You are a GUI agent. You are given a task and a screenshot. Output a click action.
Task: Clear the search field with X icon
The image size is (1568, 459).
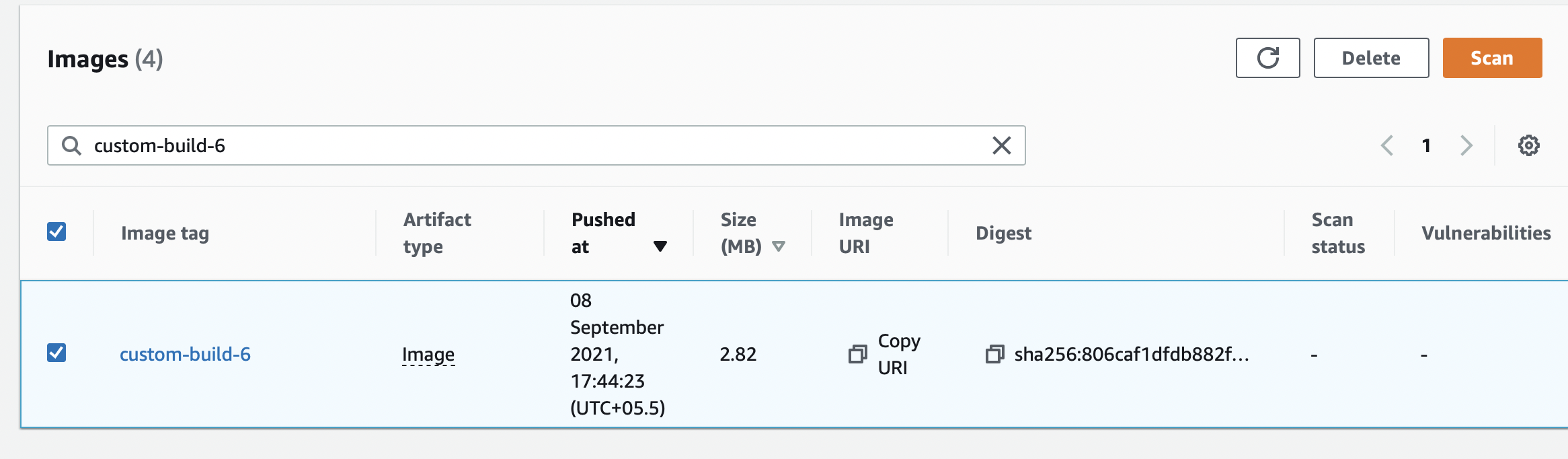click(1001, 145)
